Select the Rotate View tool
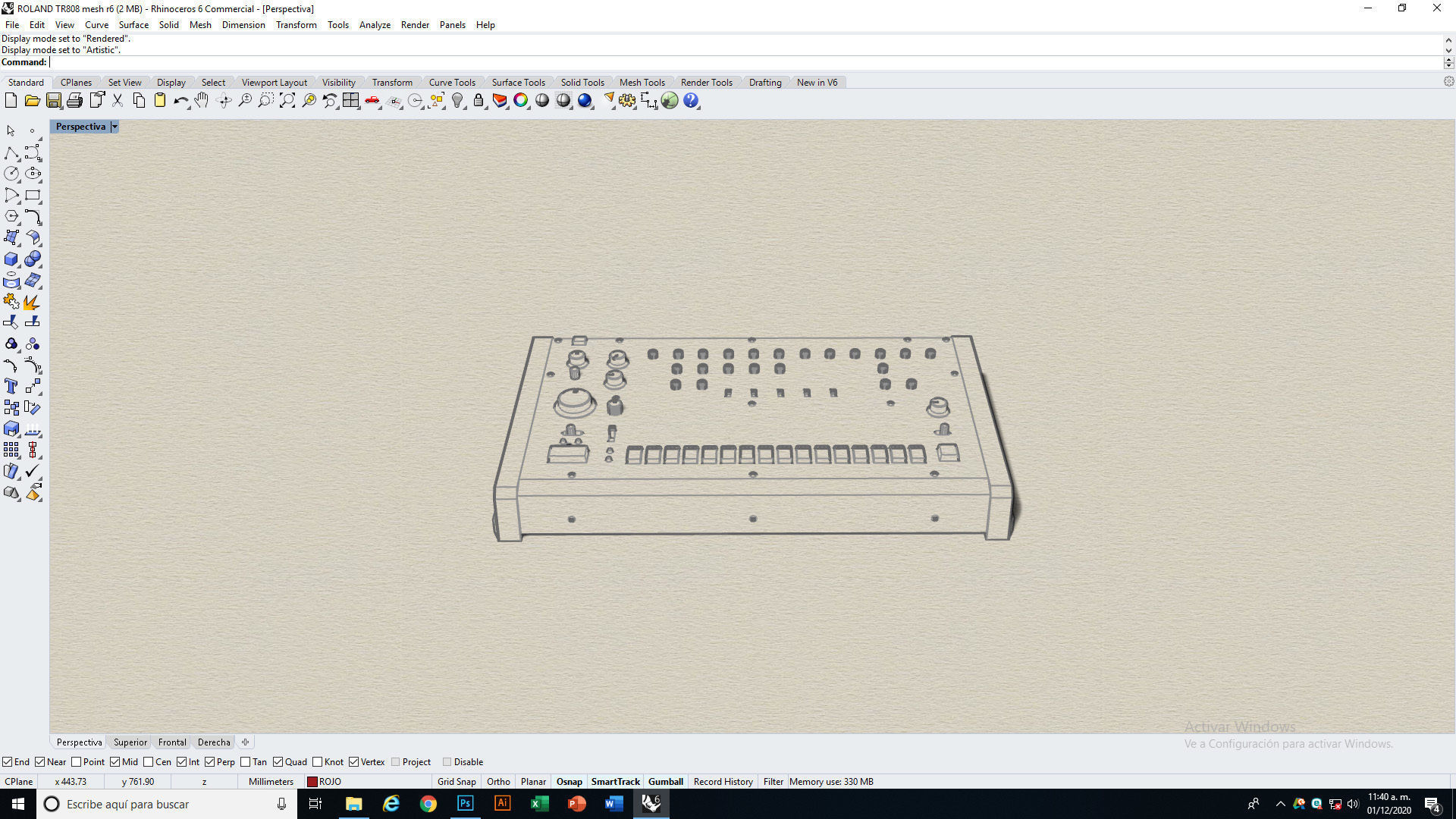 click(224, 100)
